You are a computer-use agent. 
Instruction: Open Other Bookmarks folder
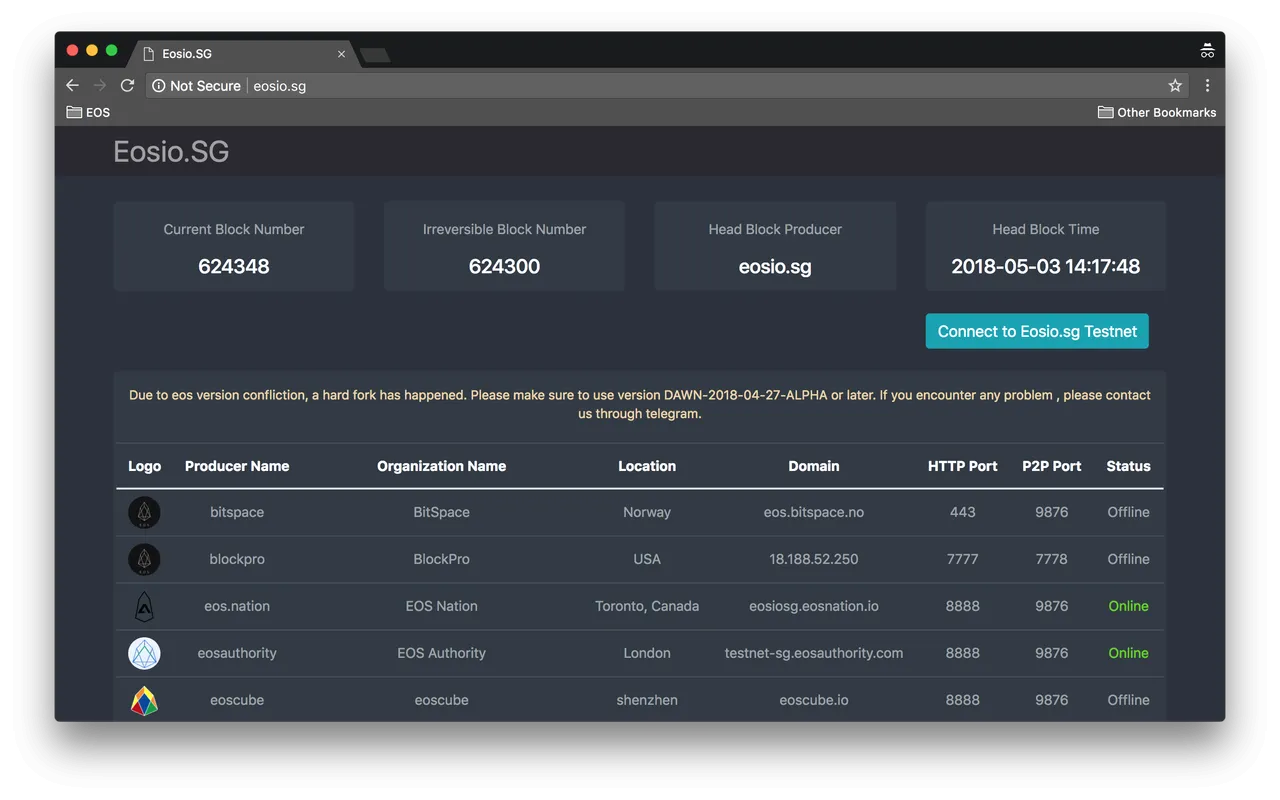click(1157, 112)
